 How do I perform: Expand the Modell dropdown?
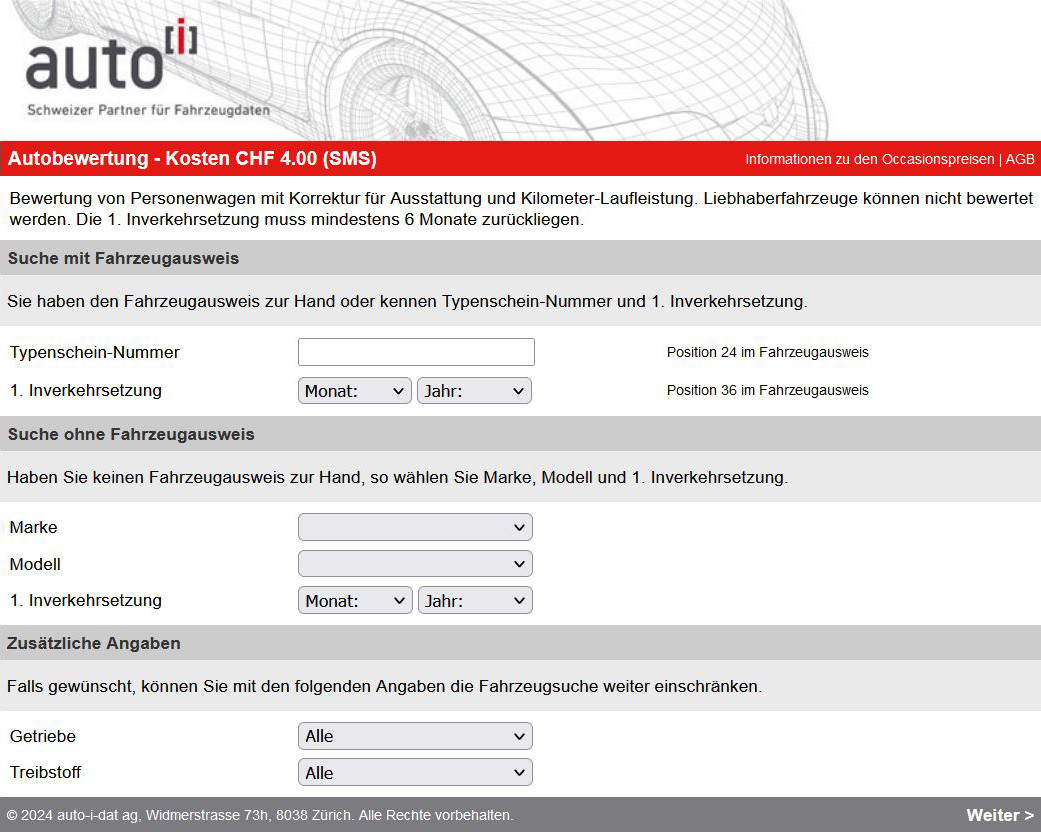point(415,564)
